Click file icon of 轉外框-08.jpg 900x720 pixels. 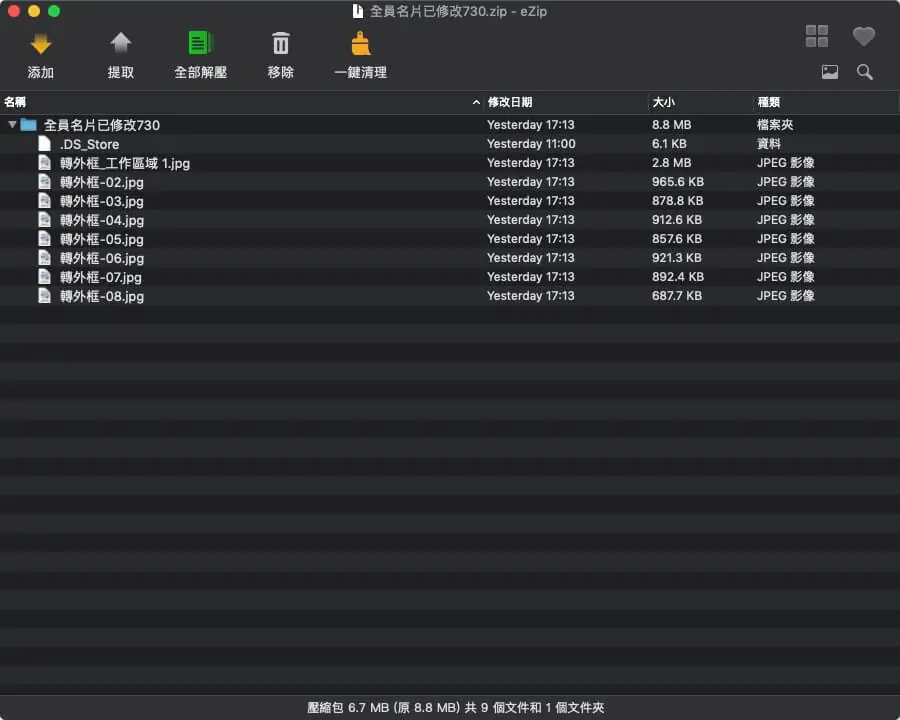[44, 295]
